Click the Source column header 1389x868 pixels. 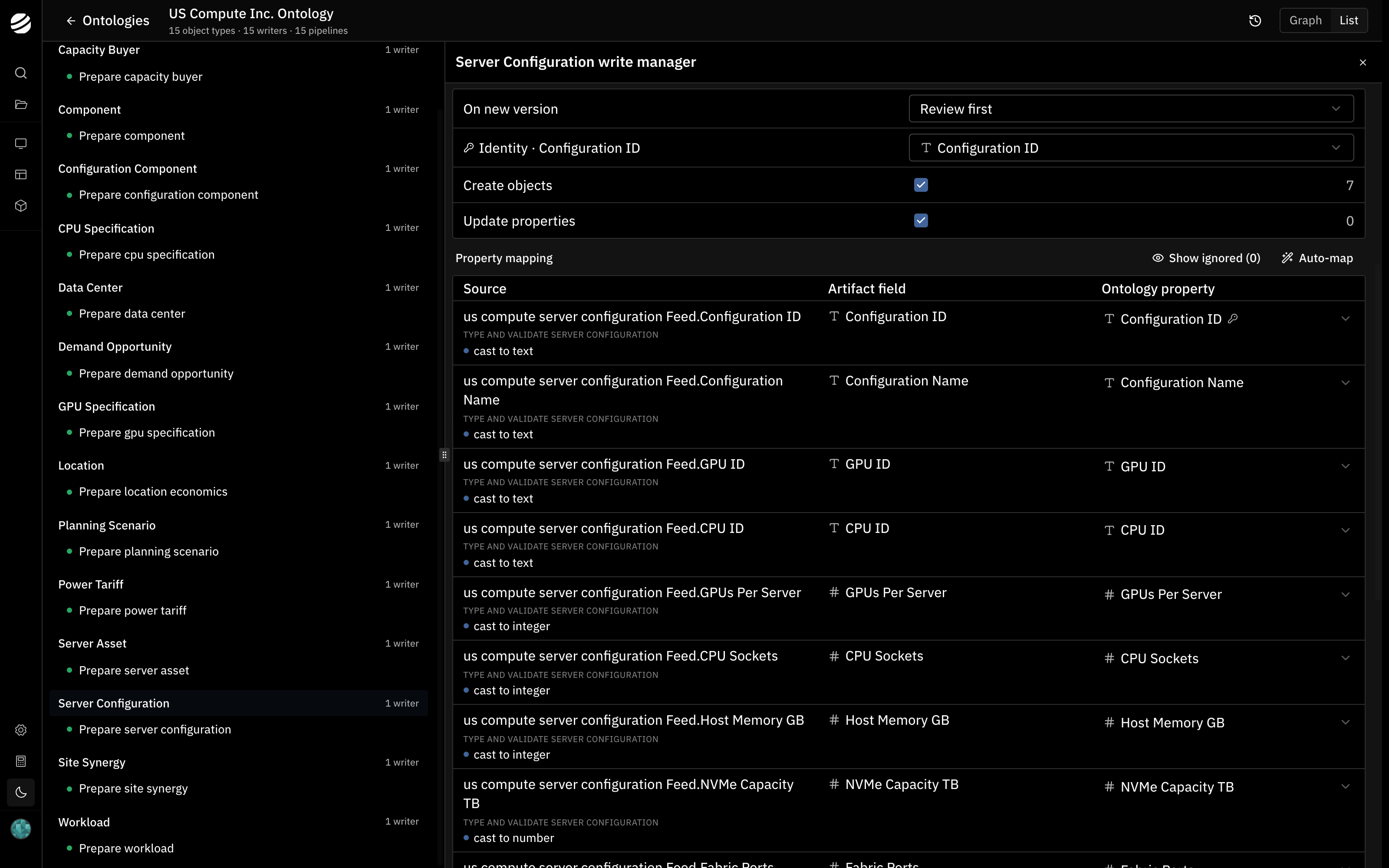(x=484, y=289)
